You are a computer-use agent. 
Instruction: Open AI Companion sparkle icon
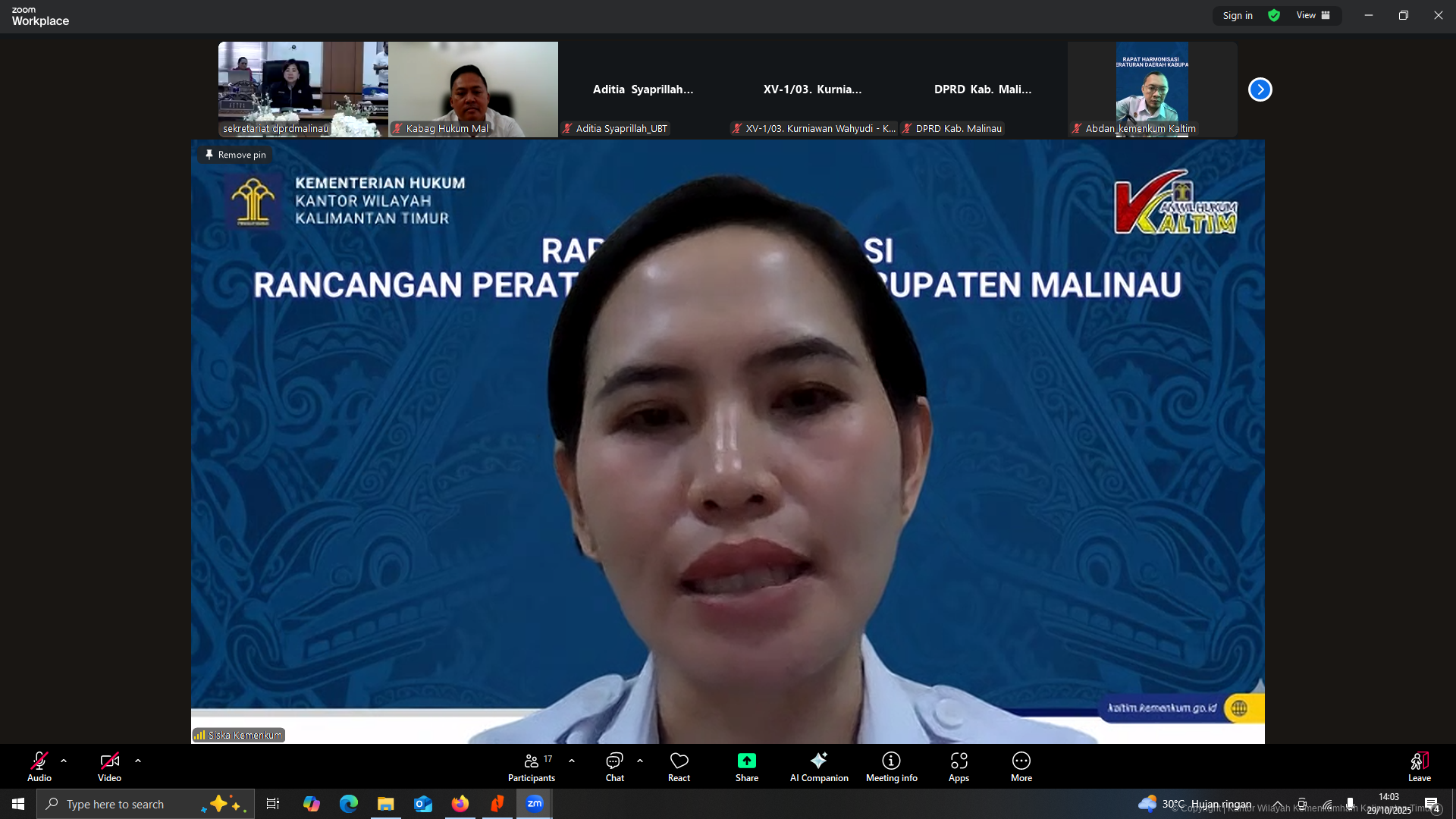[818, 761]
